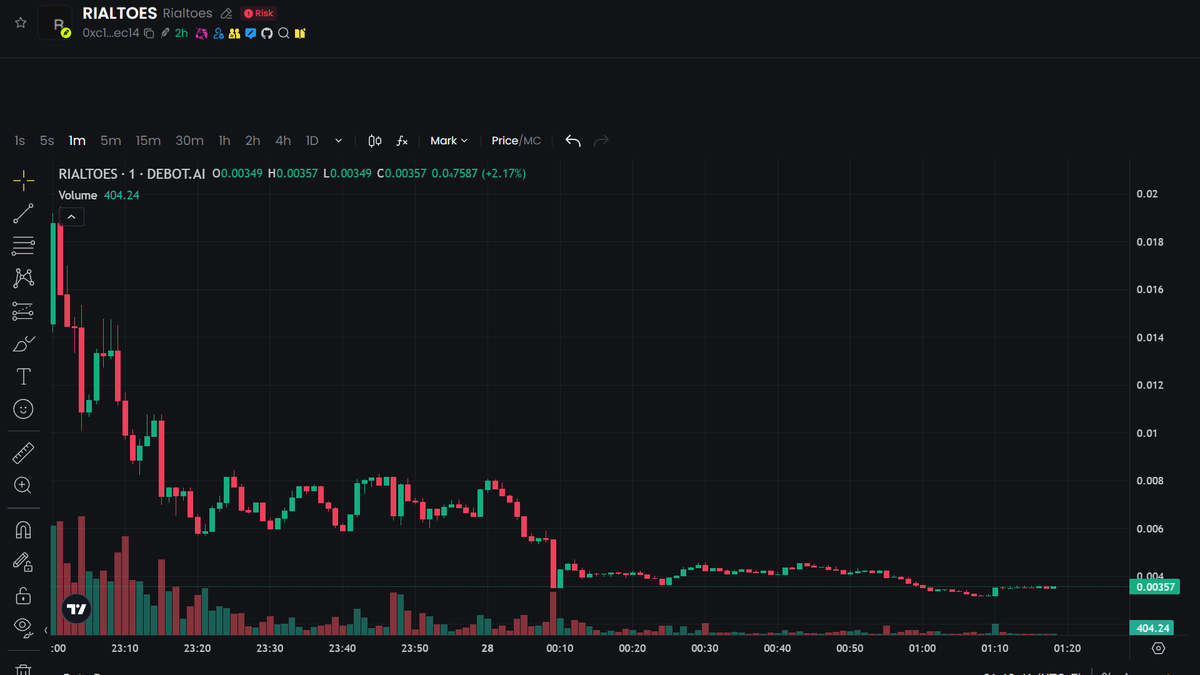The height and width of the screenshot is (675, 1200).
Task: Open the horizontal lines Fibonacci tool
Action: (23, 246)
